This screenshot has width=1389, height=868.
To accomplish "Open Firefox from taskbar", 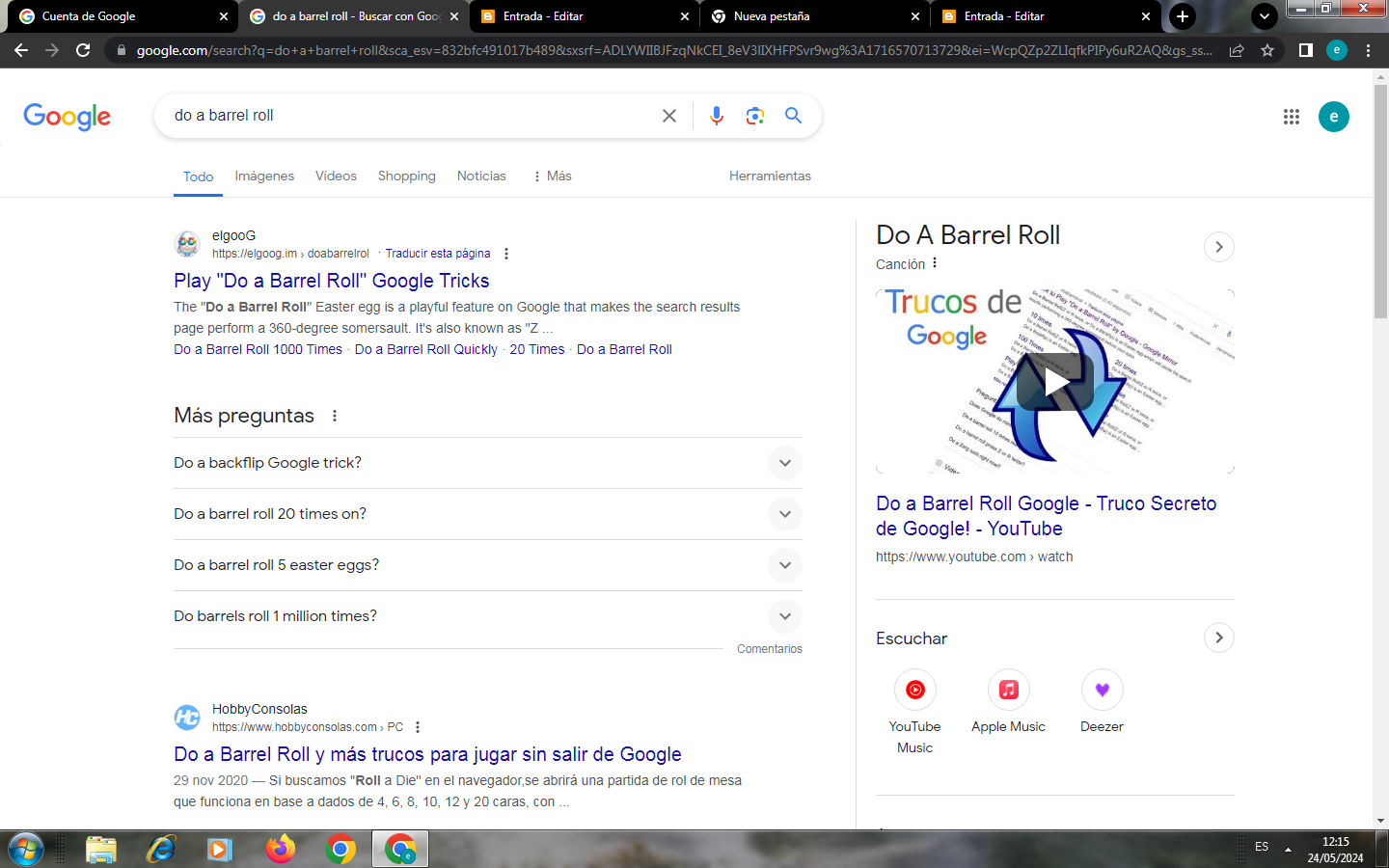I will coord(281,850).
